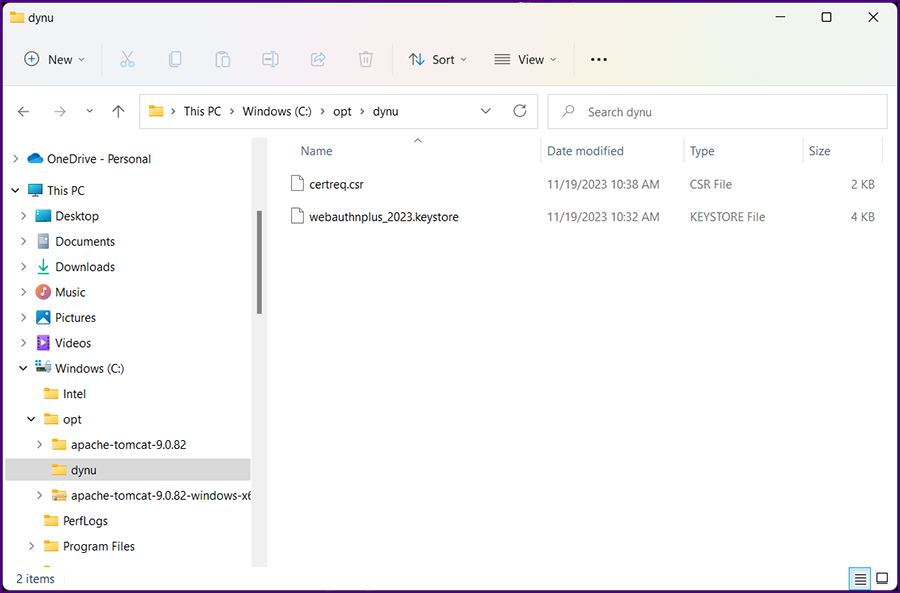Click the Copy icon in toolbar
900x593 pixels.
(x=175, y=60)
